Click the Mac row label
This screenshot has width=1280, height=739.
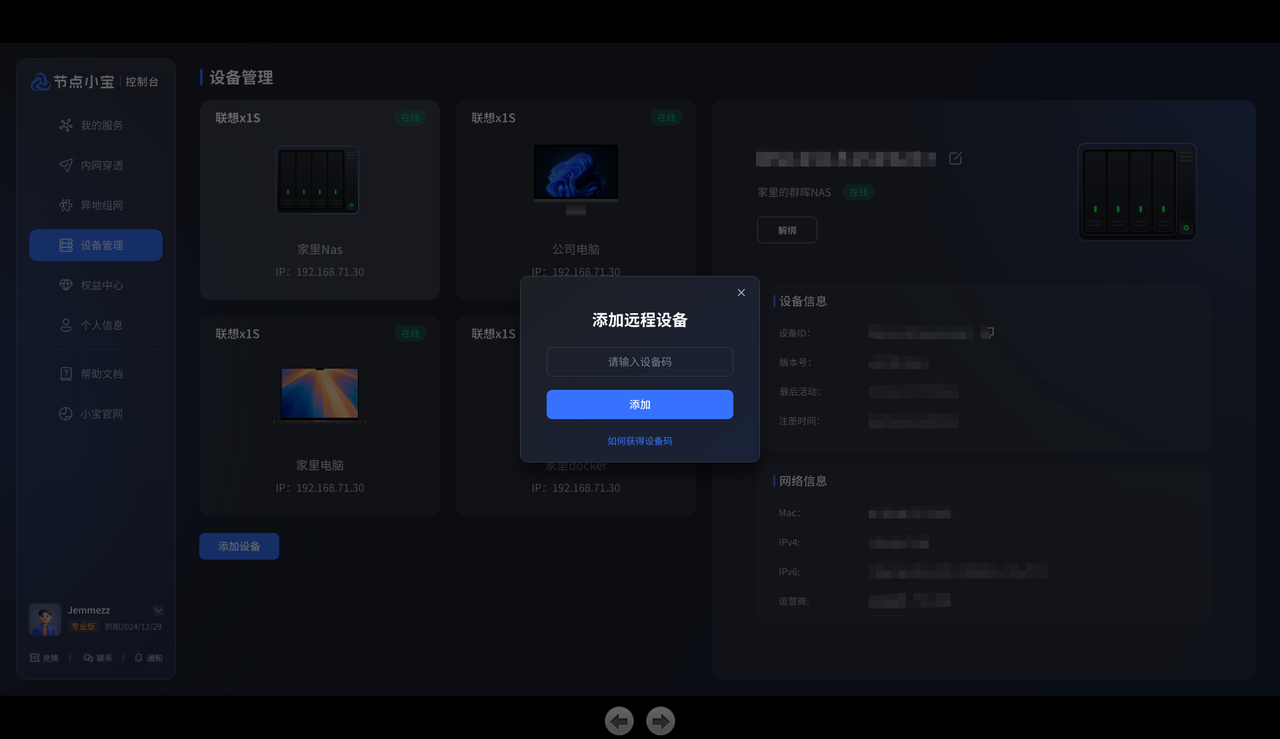pos(790,513)
